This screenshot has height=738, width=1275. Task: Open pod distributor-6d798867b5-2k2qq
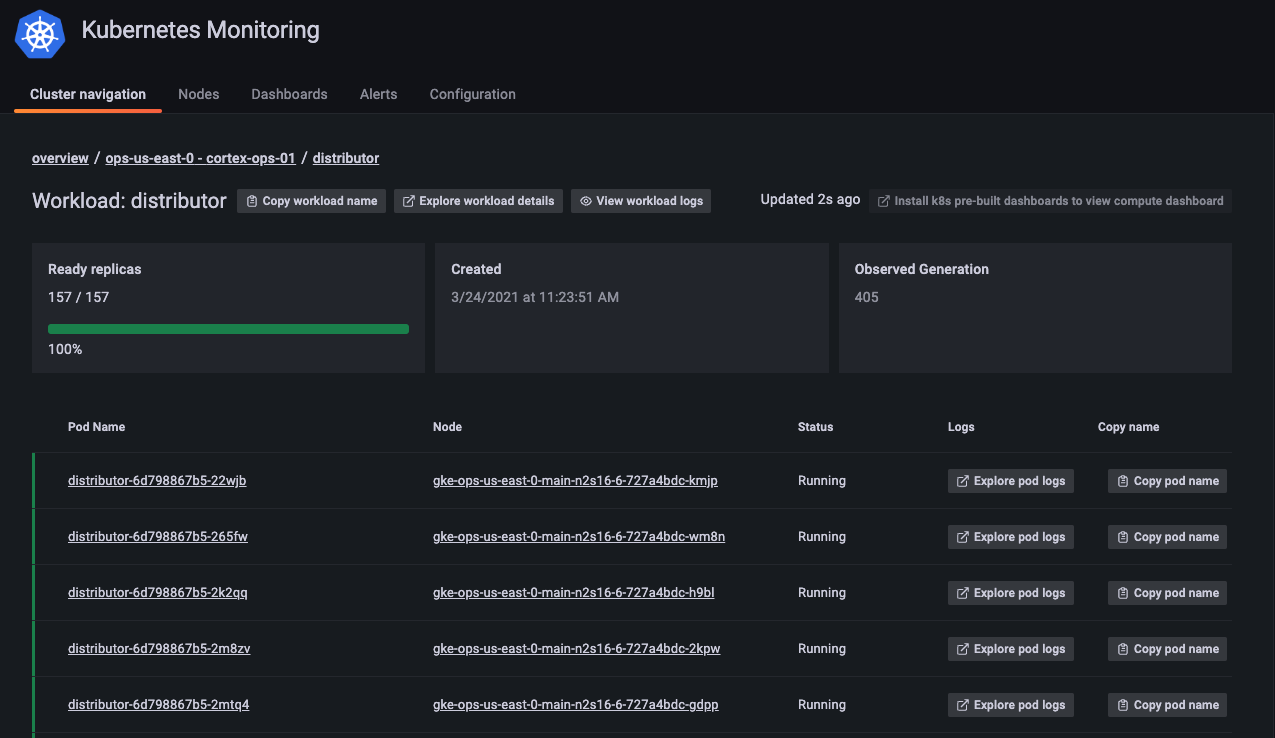pyautogui.click(x=158, y=593)
